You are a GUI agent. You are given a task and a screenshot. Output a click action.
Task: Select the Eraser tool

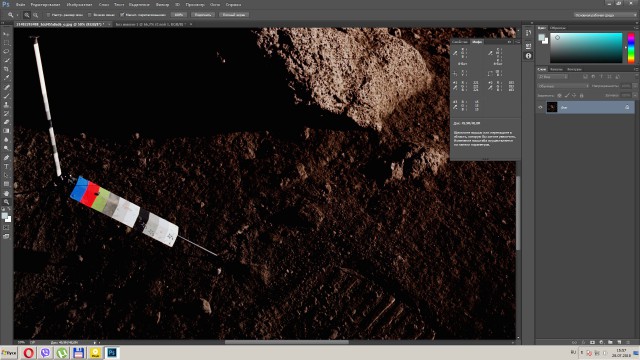coord(6,122)
